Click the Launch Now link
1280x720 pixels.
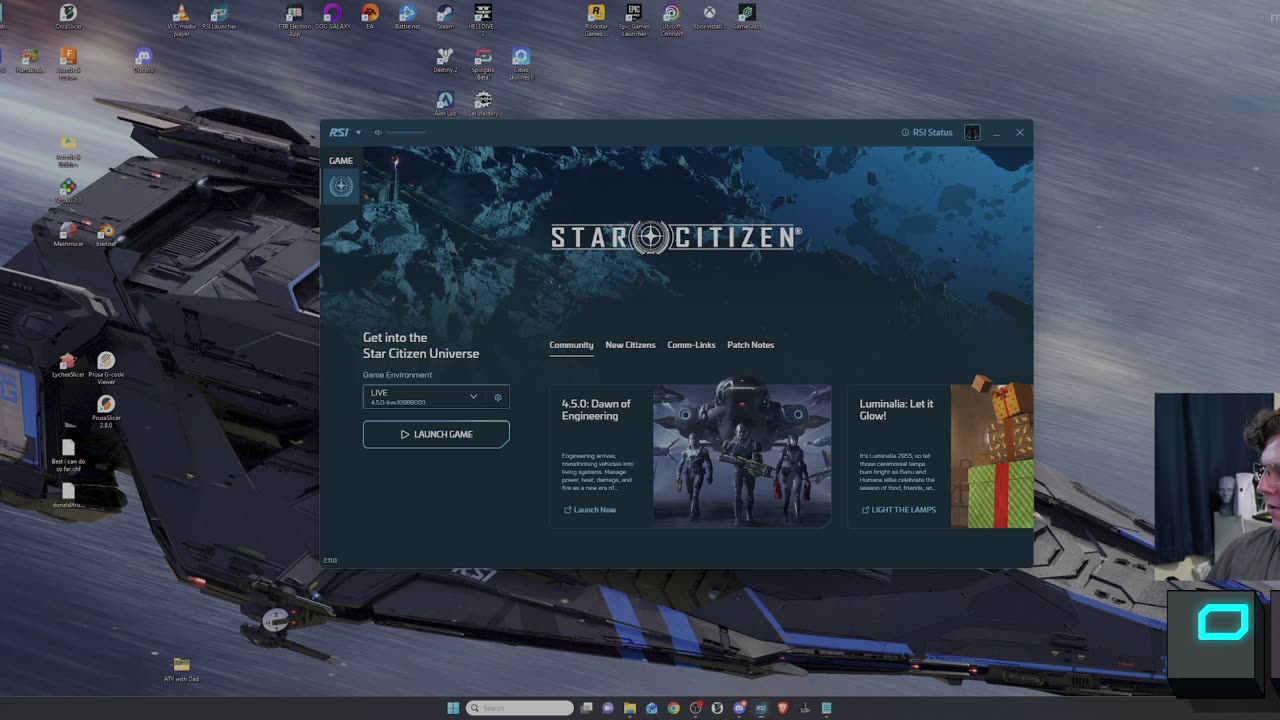pyautogui.click(x=590, y=510)
